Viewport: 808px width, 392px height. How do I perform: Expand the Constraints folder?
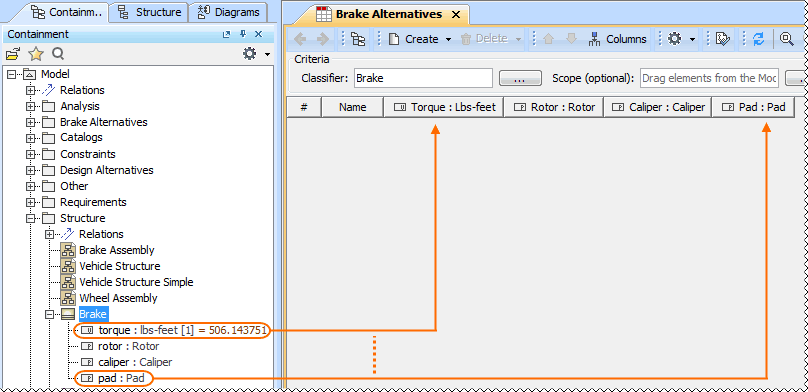30,154
